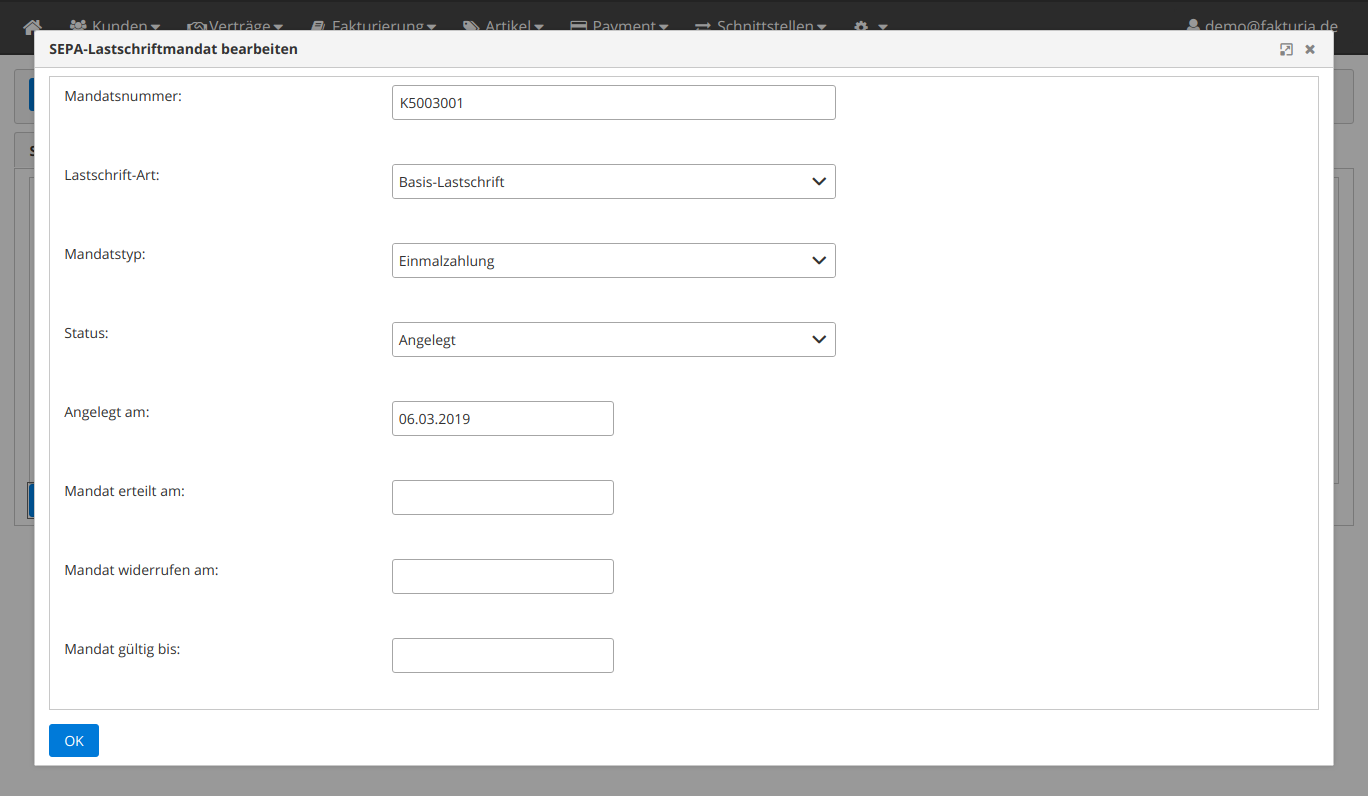The width and height of the screenshot is (1368, 796).
Task: Open the Fakturierung menu
Action: tap(373, 25)
